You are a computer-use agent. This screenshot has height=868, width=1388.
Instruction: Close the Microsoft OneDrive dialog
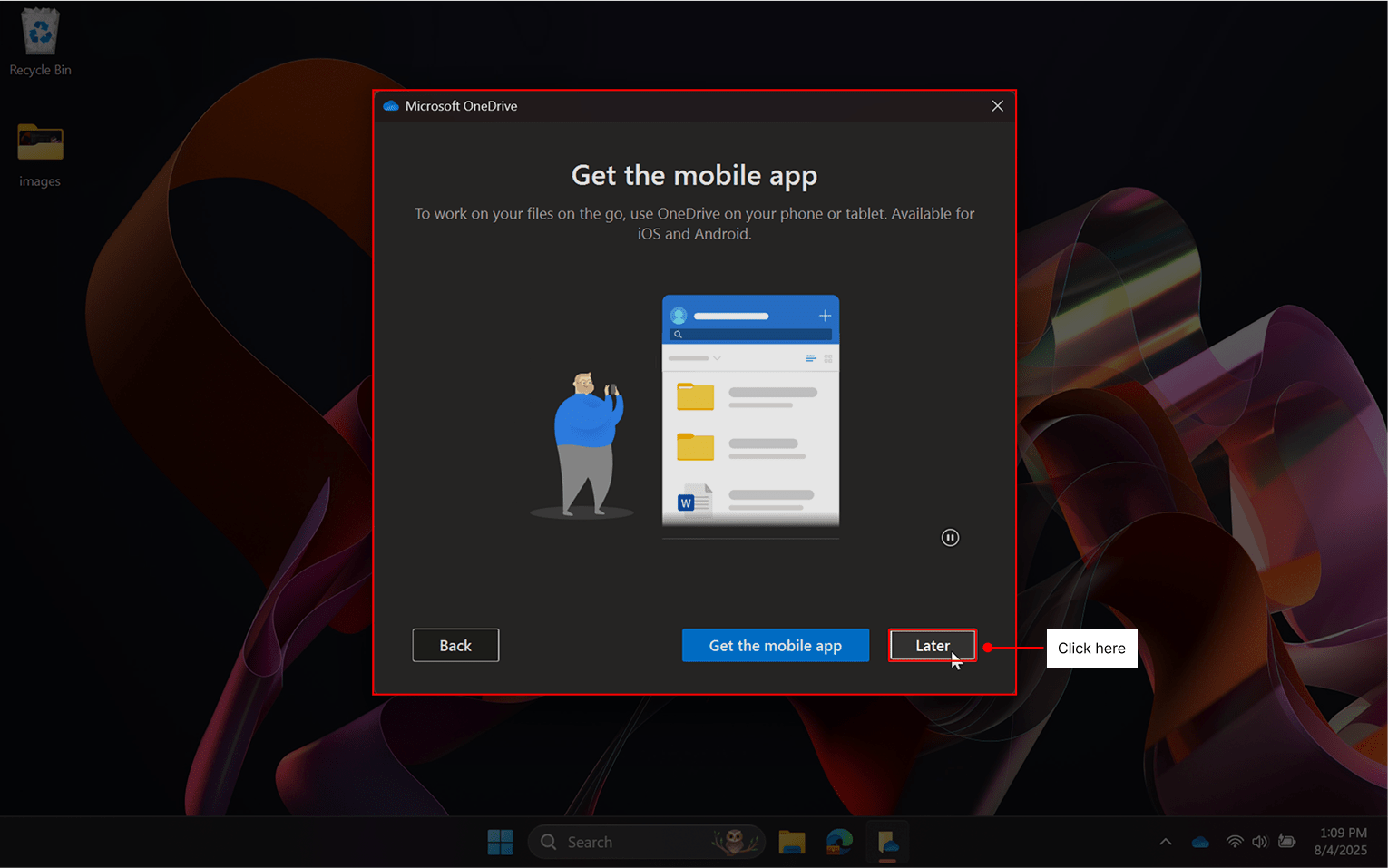(997, 106)
